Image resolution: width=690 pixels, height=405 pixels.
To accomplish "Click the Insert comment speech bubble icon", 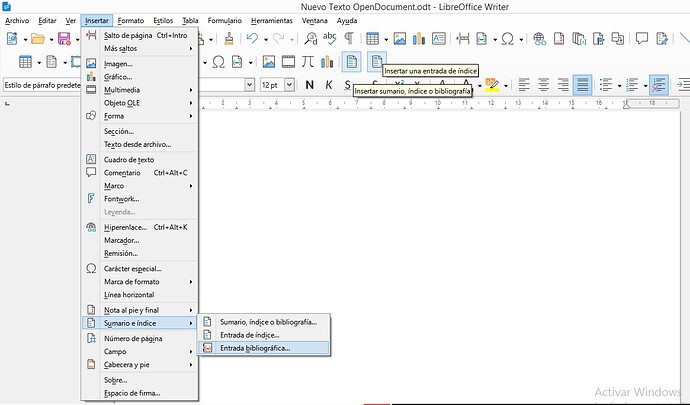I will point(642,39).
